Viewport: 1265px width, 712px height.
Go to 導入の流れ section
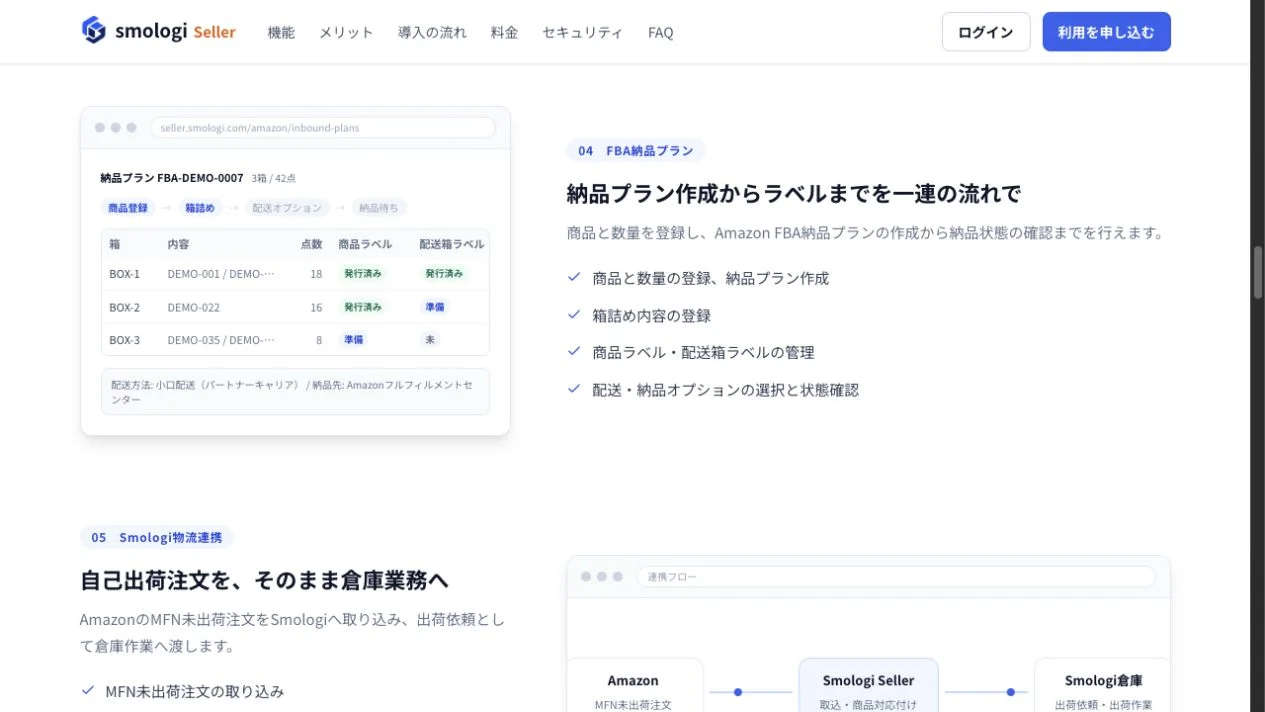432,32
